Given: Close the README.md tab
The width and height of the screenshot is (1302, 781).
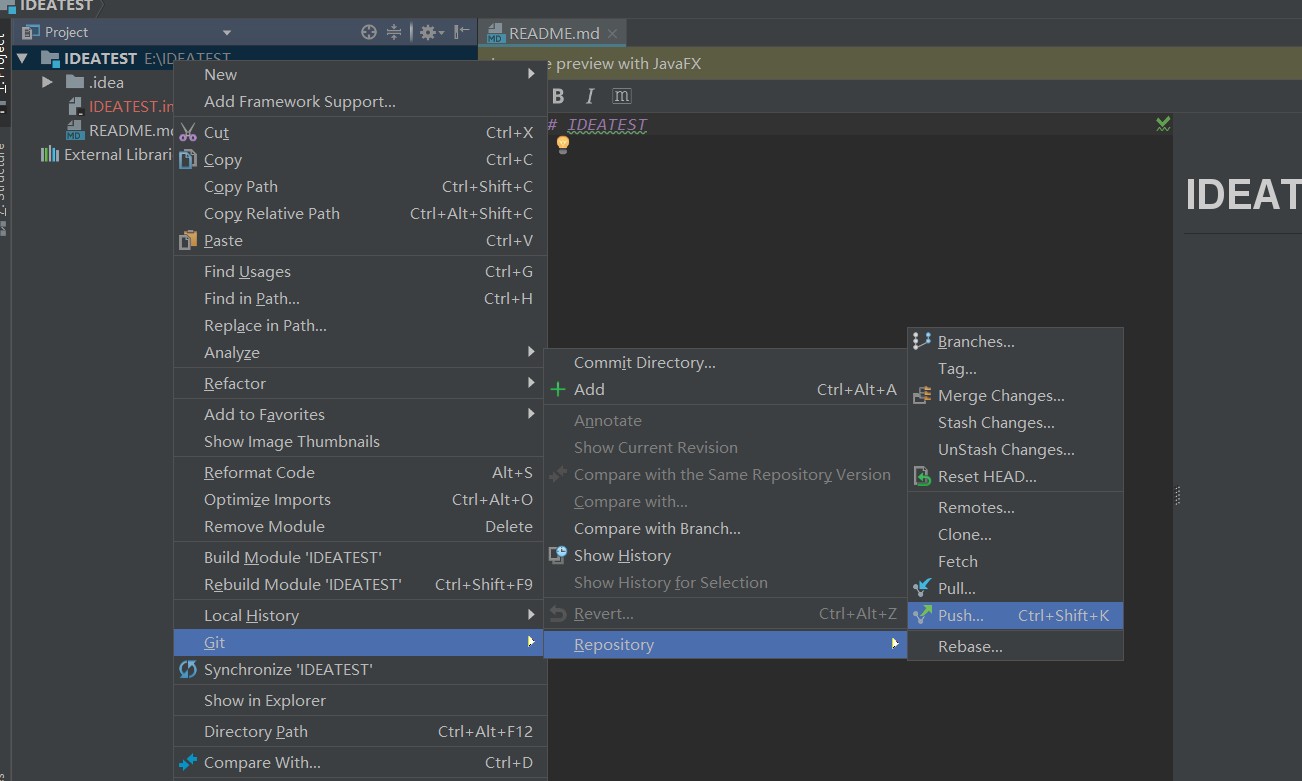Looking at the screenshot, I should pyautogui.click(x=612, y=33).
